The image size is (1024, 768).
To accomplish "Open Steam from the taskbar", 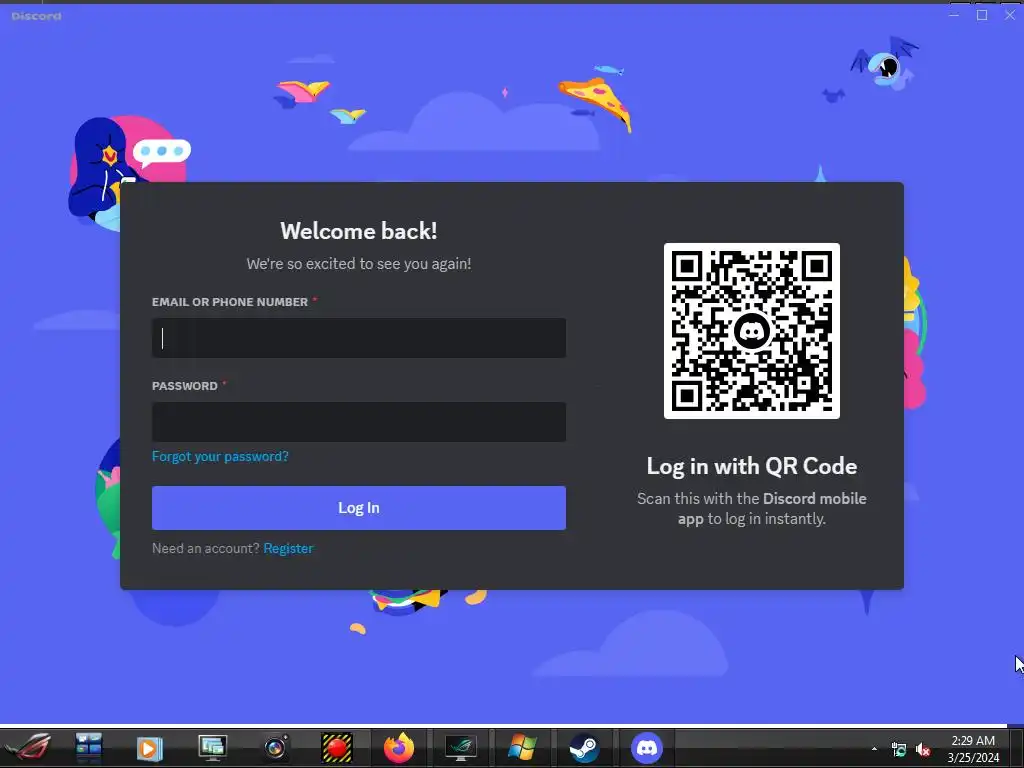I will pyautogui.click(x=584, y=748).
